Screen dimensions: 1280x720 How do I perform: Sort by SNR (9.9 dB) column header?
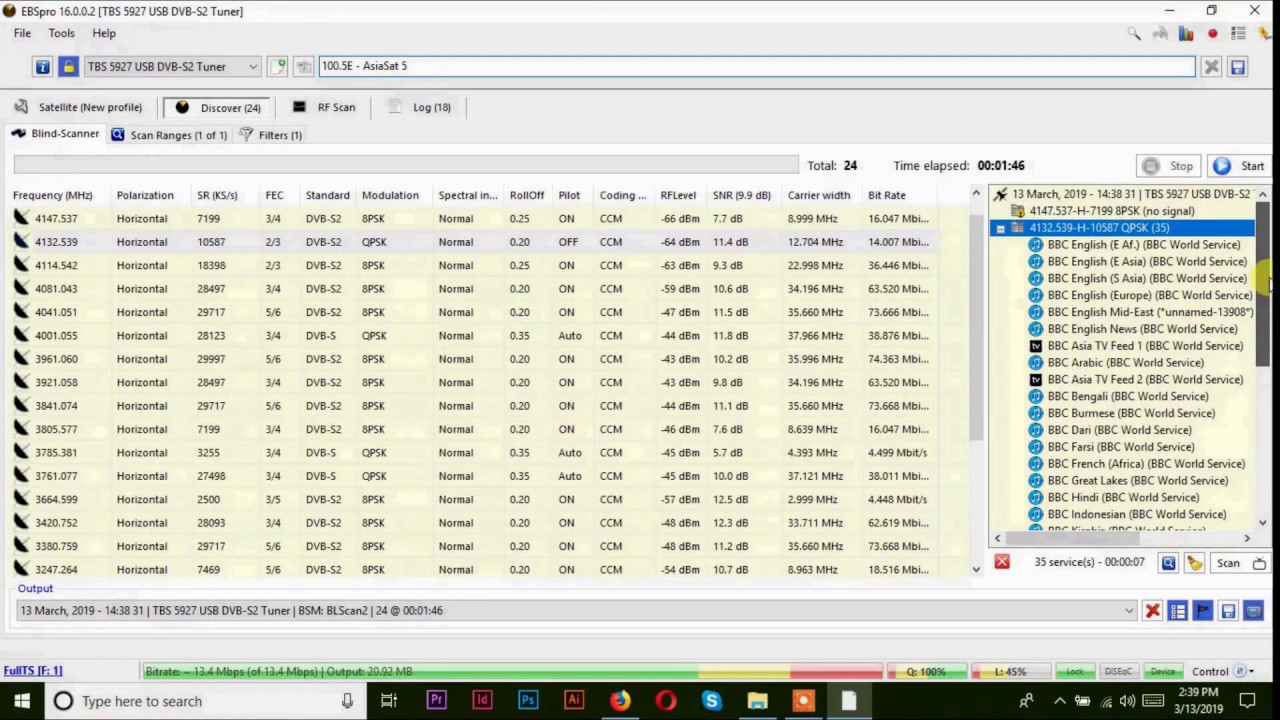(x=741, y=195)
